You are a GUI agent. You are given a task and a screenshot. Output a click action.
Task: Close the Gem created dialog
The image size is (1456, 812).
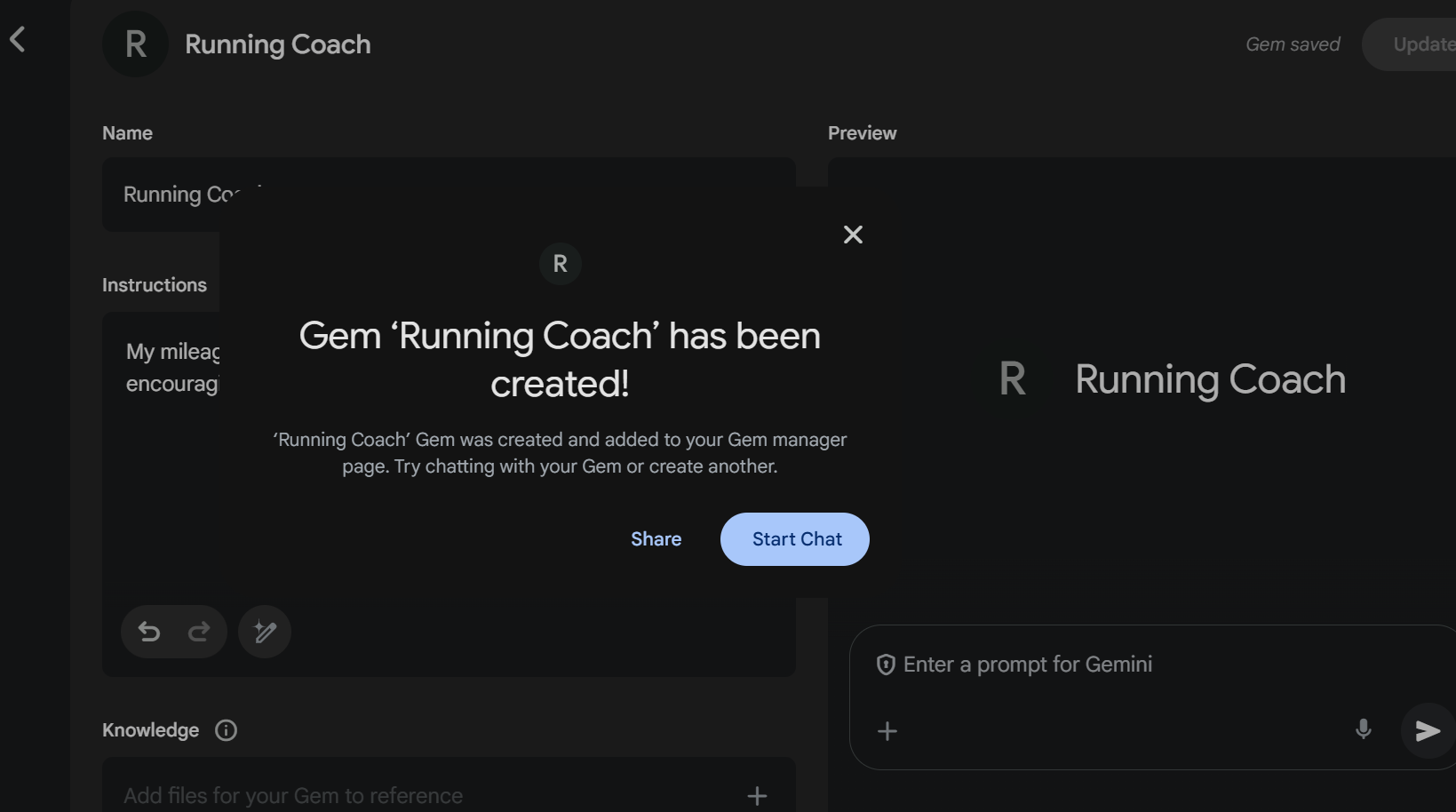[x=853, y=235]
